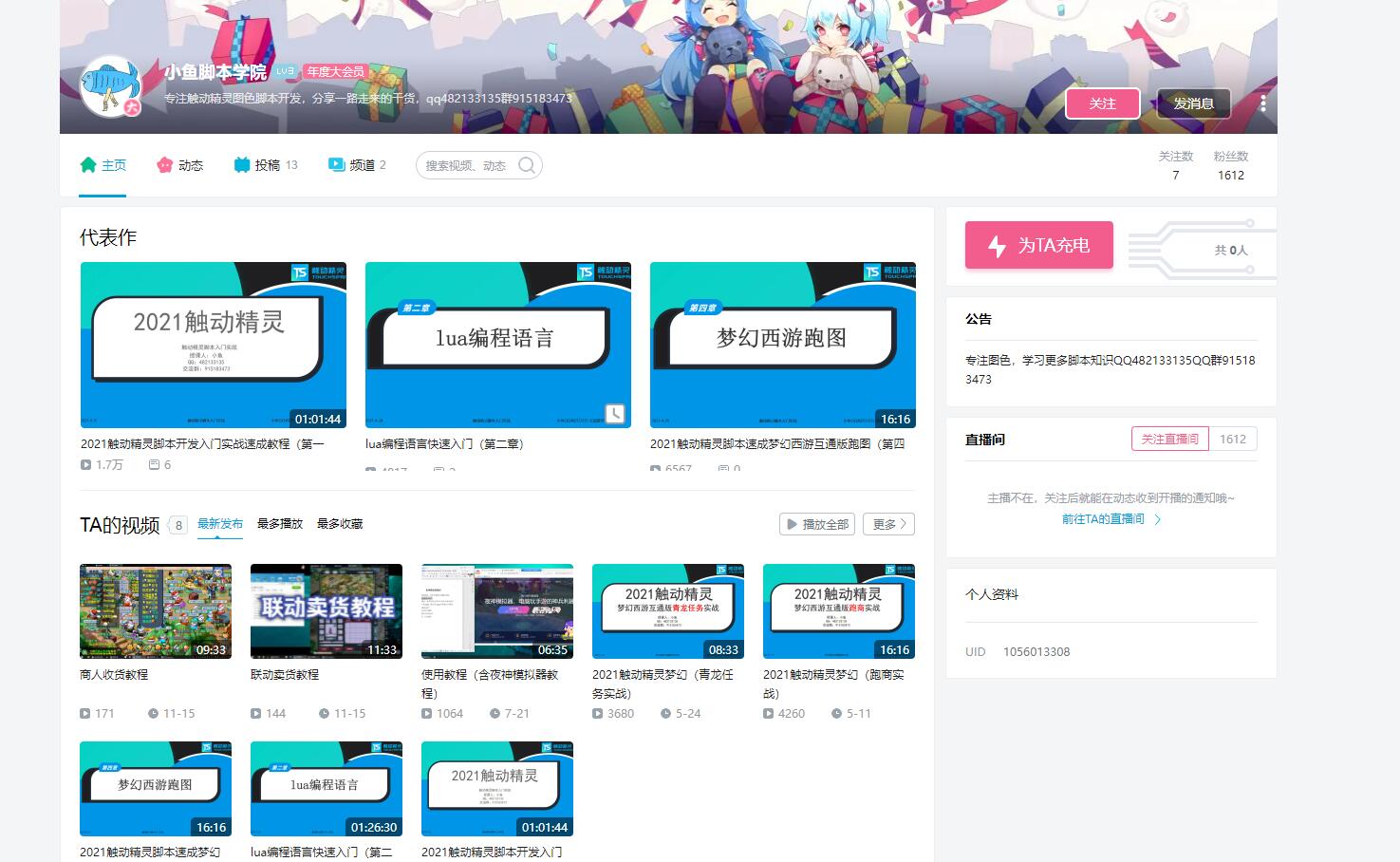
Task: Click the 联动卖货教程 video title
Action: coord(285,675)
